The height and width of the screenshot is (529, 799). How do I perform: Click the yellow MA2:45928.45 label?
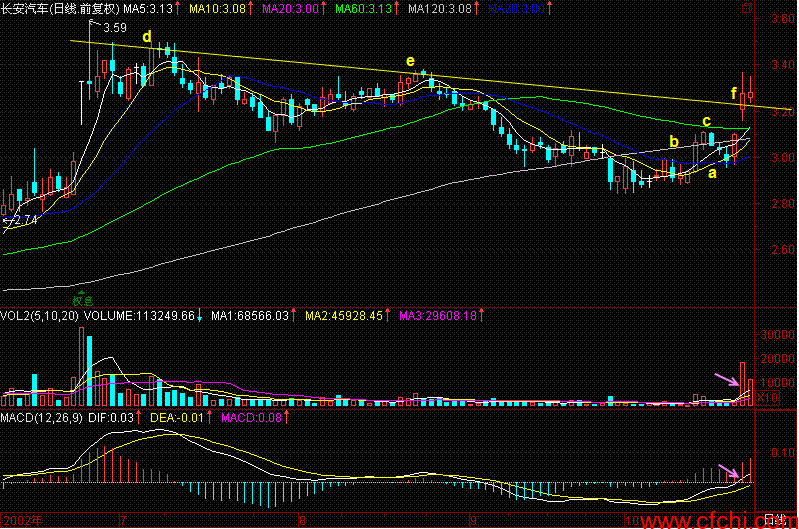(344, 316)
